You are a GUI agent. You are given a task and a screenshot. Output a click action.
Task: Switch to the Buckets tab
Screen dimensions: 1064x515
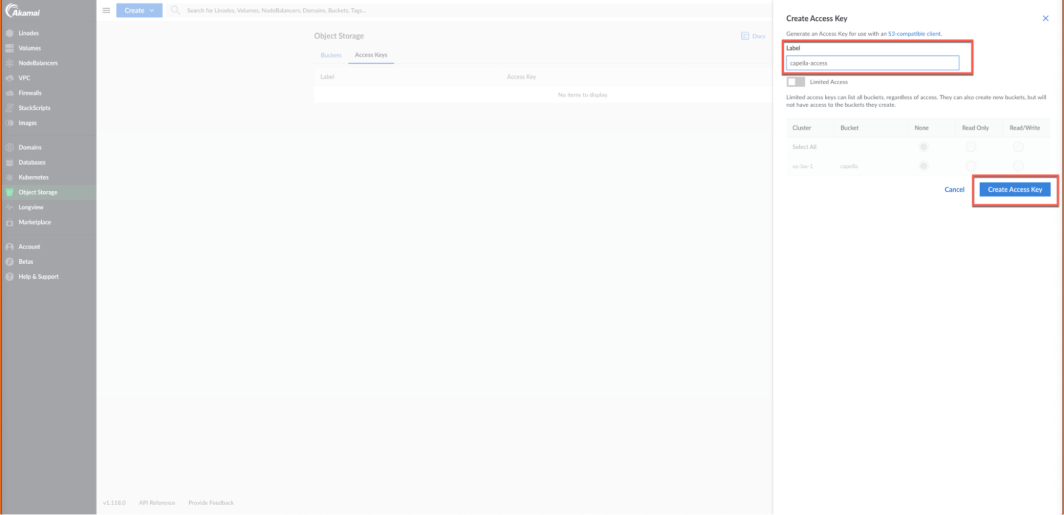331,54
